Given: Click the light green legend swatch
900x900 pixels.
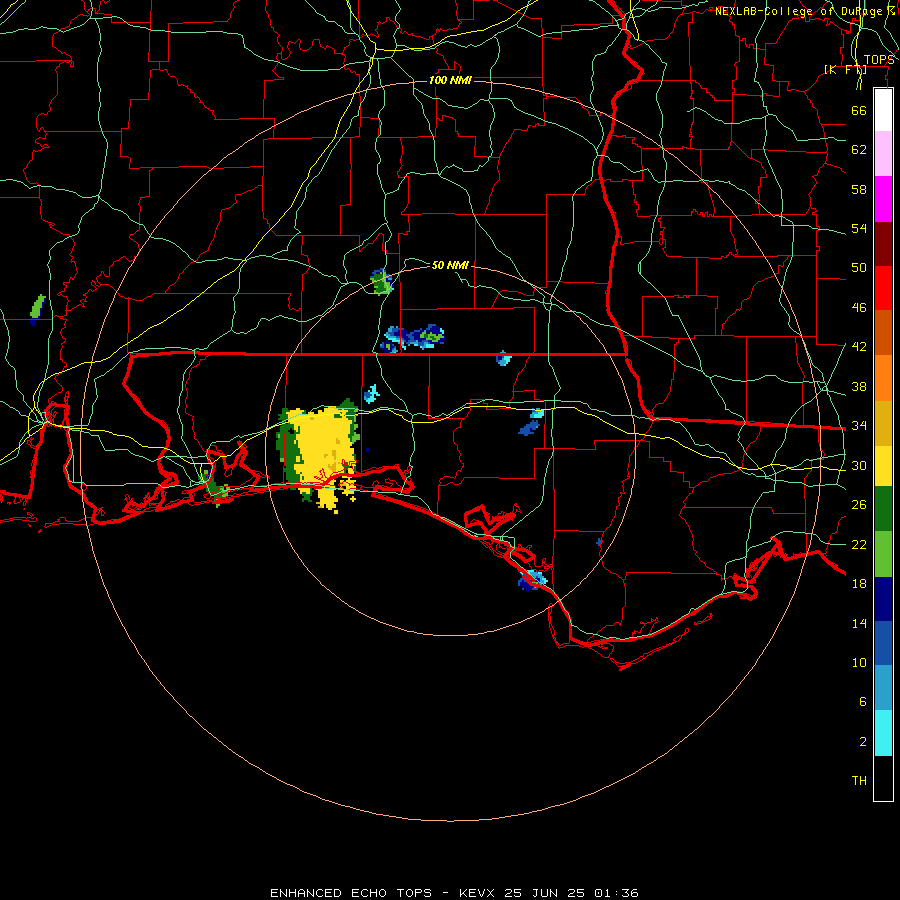Looking at the screenshot, I should coord(883,554).
